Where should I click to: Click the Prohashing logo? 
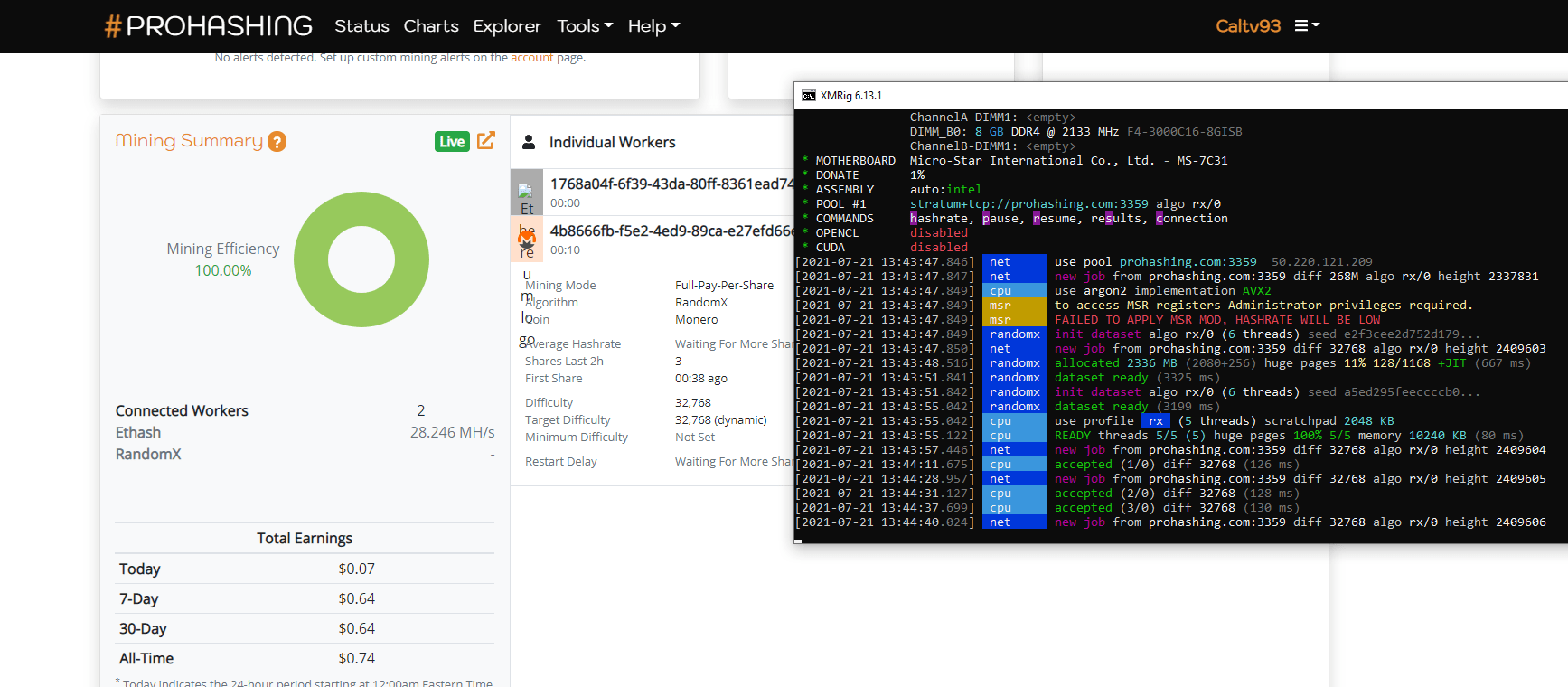pyautogui.click(x=209, y=26)
